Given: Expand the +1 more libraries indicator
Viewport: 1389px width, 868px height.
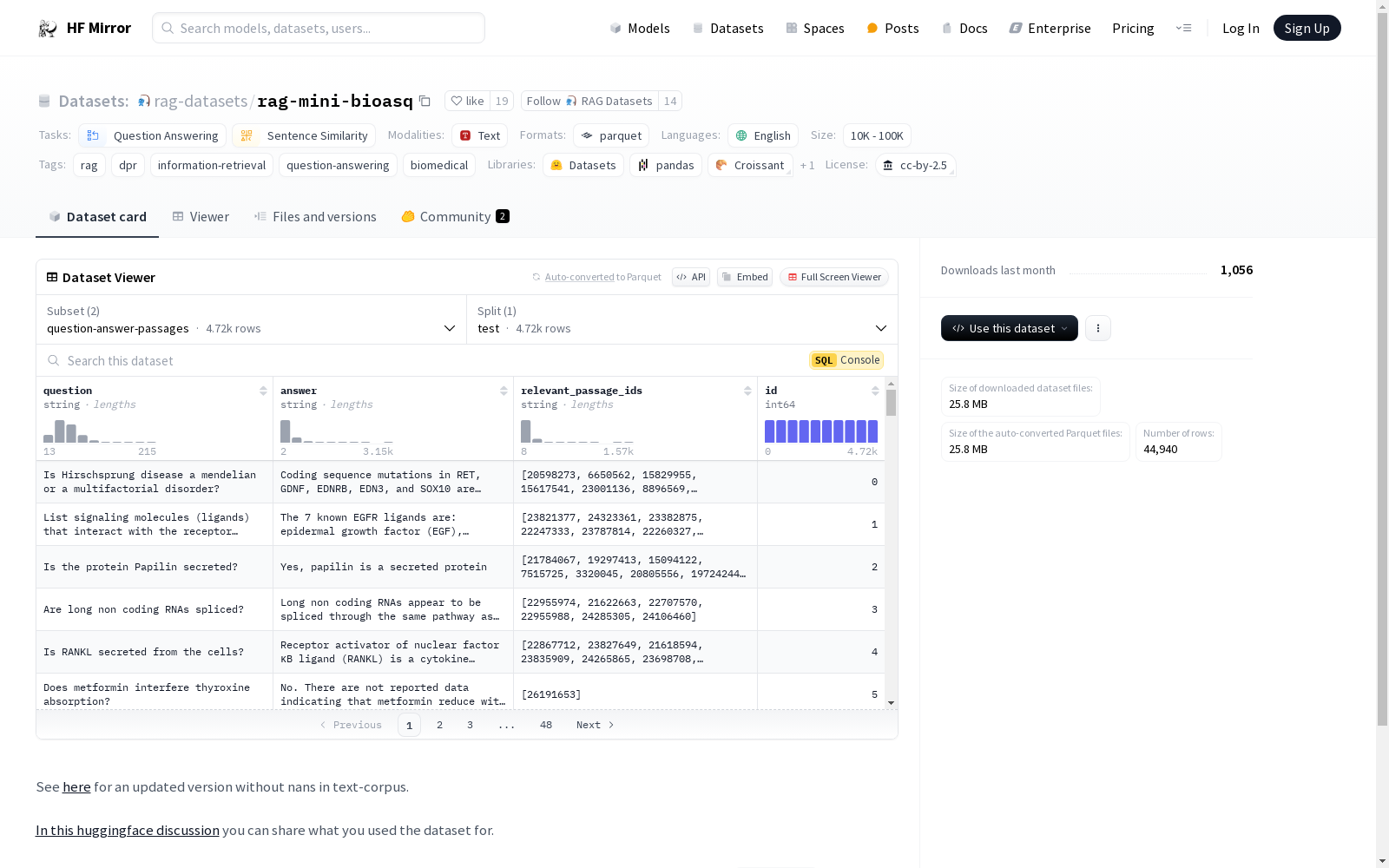Looking at the screenshot, I should 807,165.
